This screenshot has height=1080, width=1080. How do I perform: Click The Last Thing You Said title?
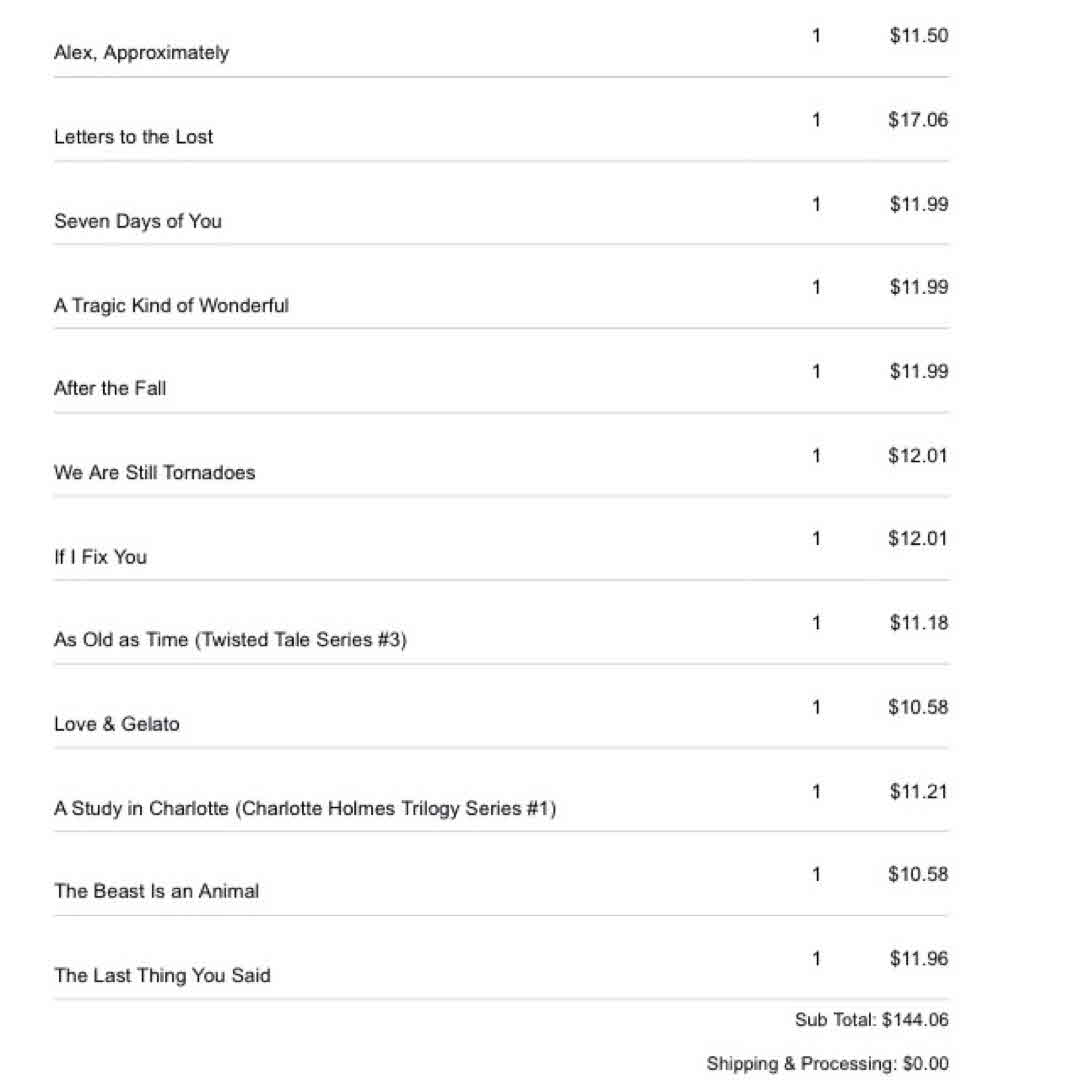click(x=162, y=975)
